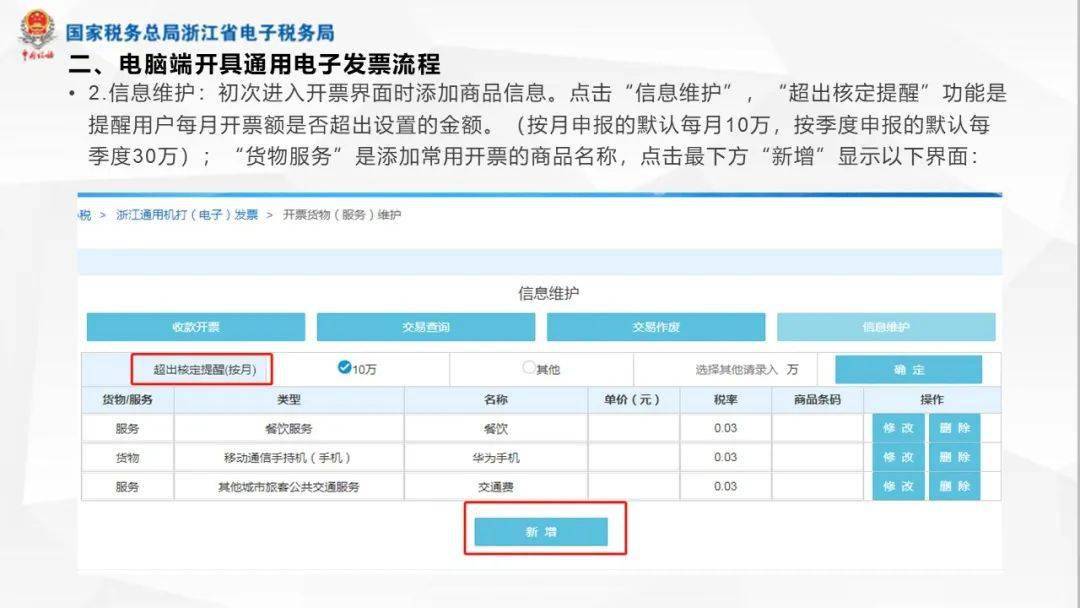Viewport: 1080px width, 608px height.
Task: Click the national tax emblem logo
Action: tap(37, 32)
